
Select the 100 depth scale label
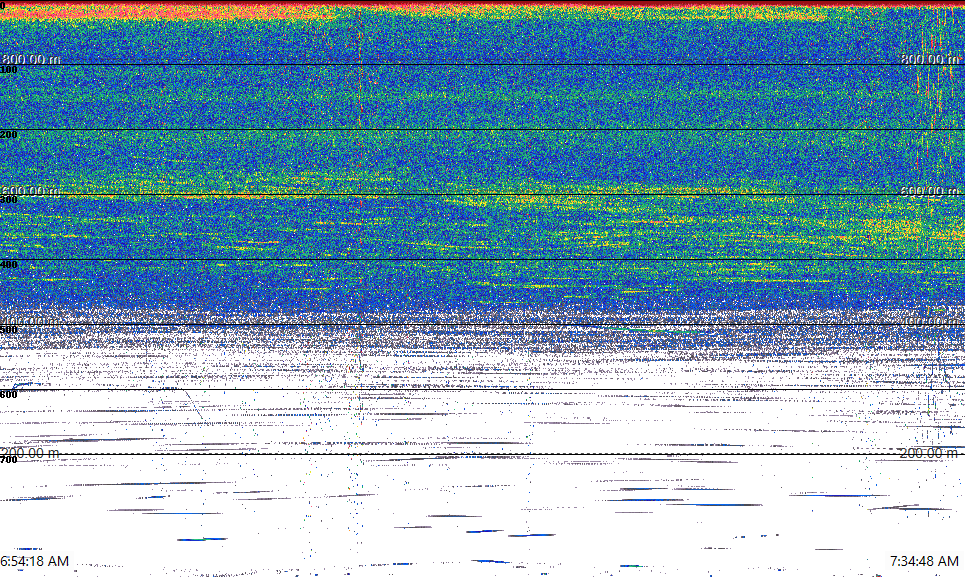9,70
